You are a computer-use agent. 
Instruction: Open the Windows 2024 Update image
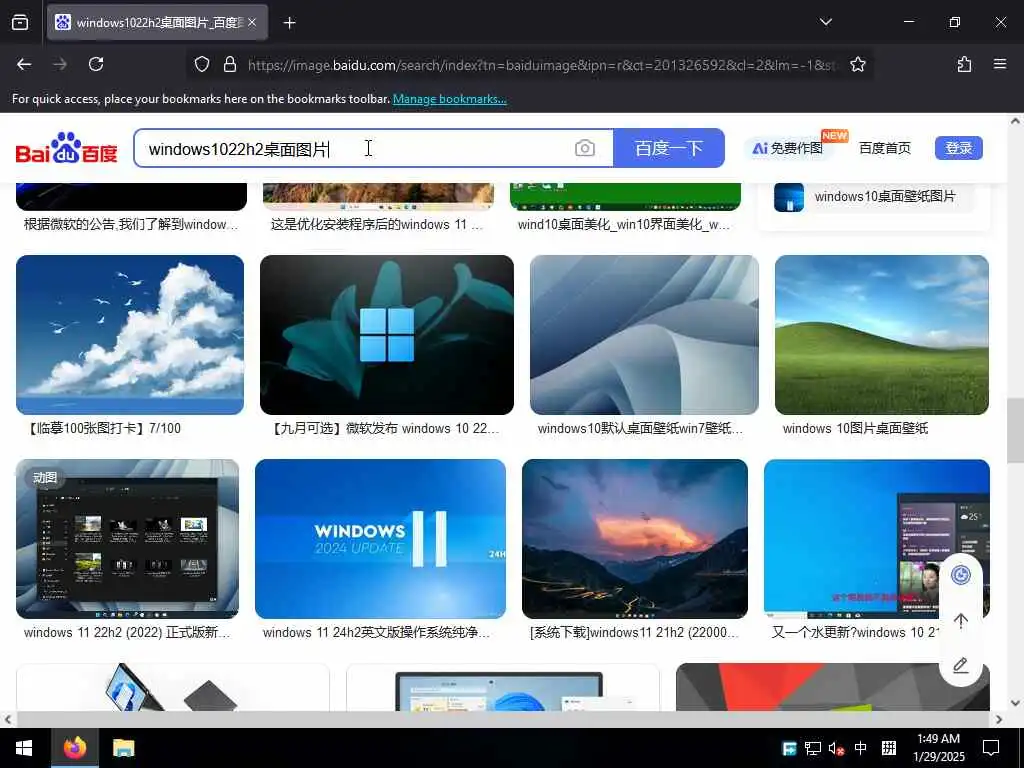click(380, 539)
